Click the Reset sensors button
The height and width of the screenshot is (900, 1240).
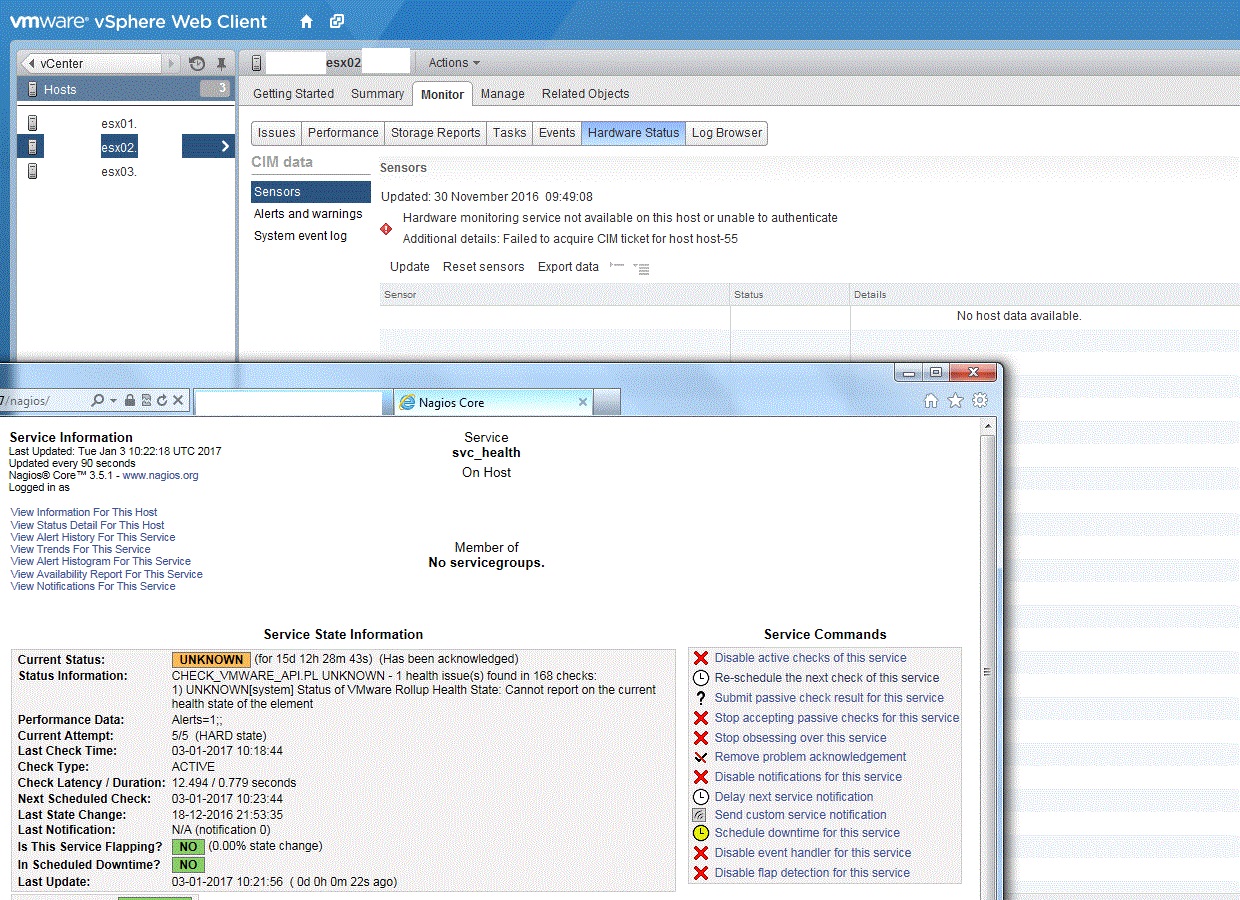pos(483,267)
